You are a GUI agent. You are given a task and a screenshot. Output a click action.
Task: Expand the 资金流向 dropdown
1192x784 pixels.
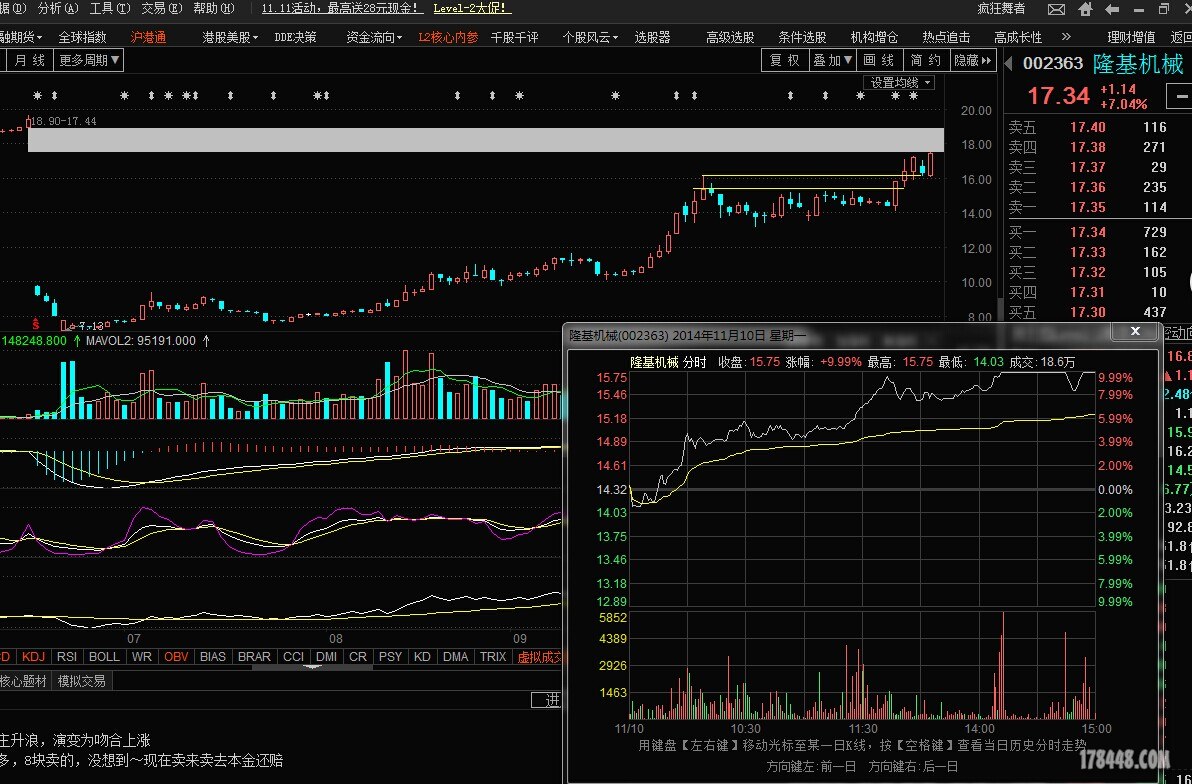click(374, 37)
